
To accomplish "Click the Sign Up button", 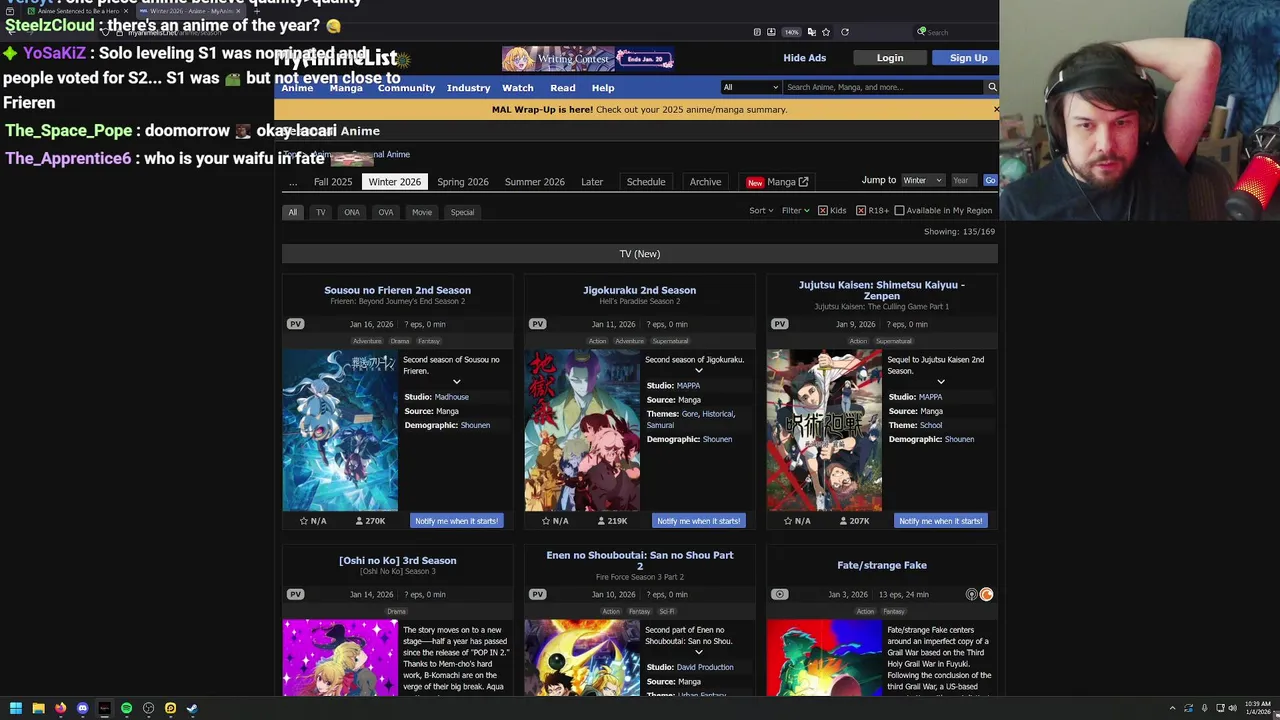I will tap(968, 58).
